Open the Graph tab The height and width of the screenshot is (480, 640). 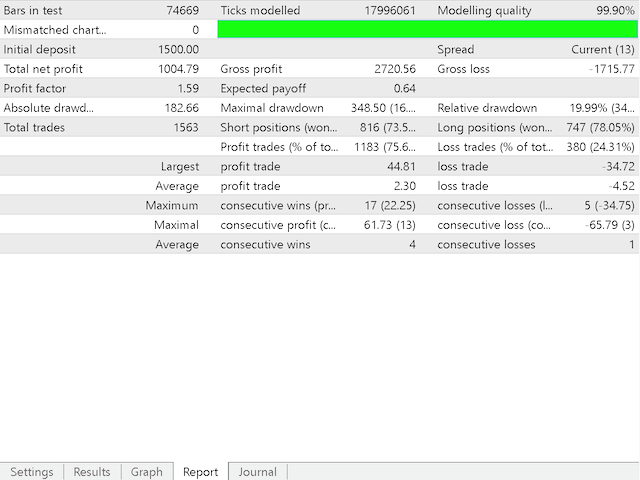[x=147, y=472]
